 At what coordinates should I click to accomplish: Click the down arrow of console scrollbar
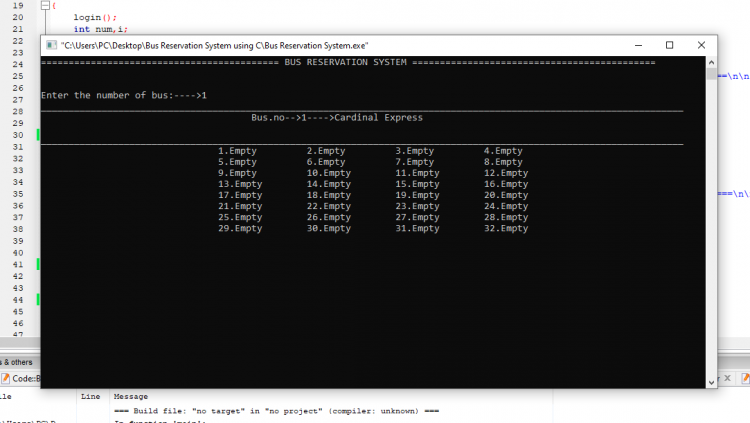click(x=712, y=380)
